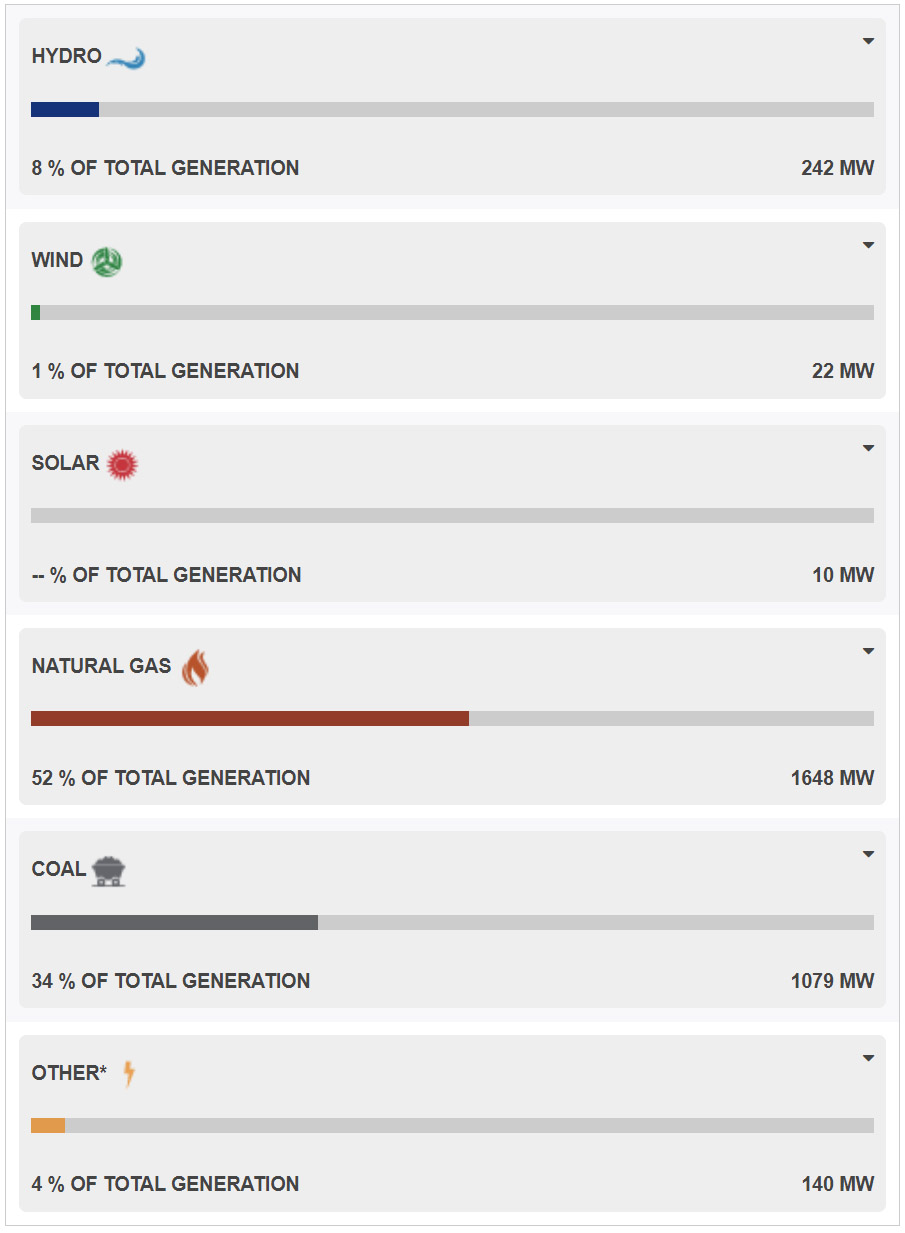
Task: Click the 1079 MW coal value
Action: coord(832,981)
